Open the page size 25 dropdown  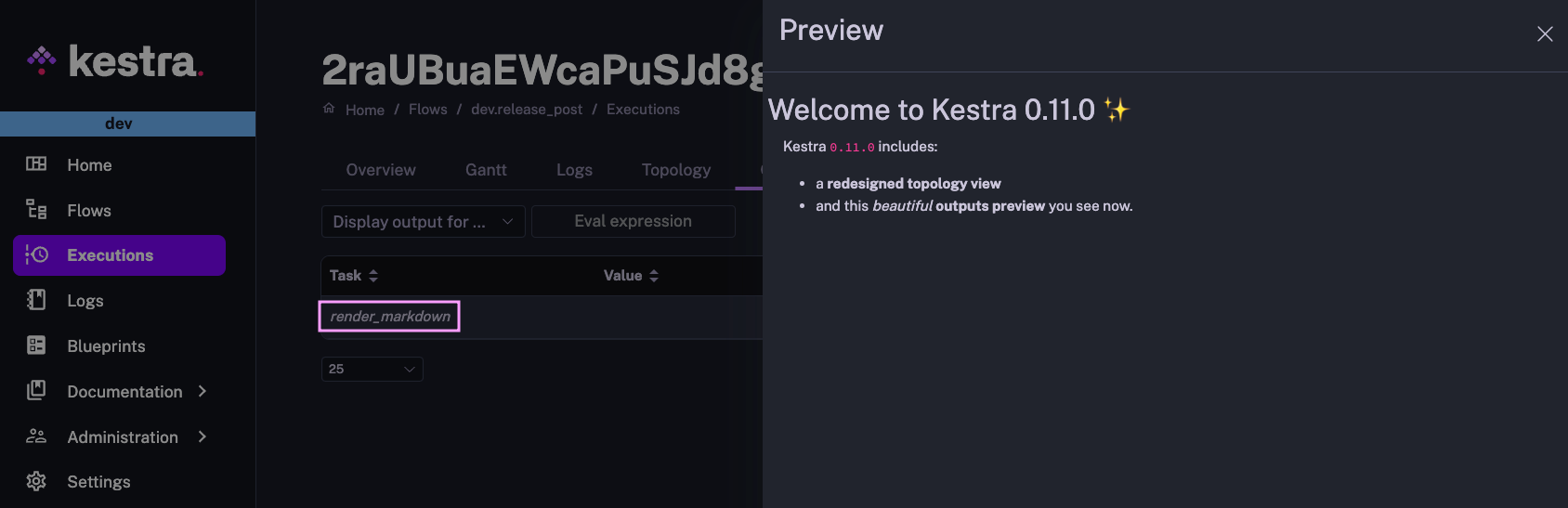[372, 369]
